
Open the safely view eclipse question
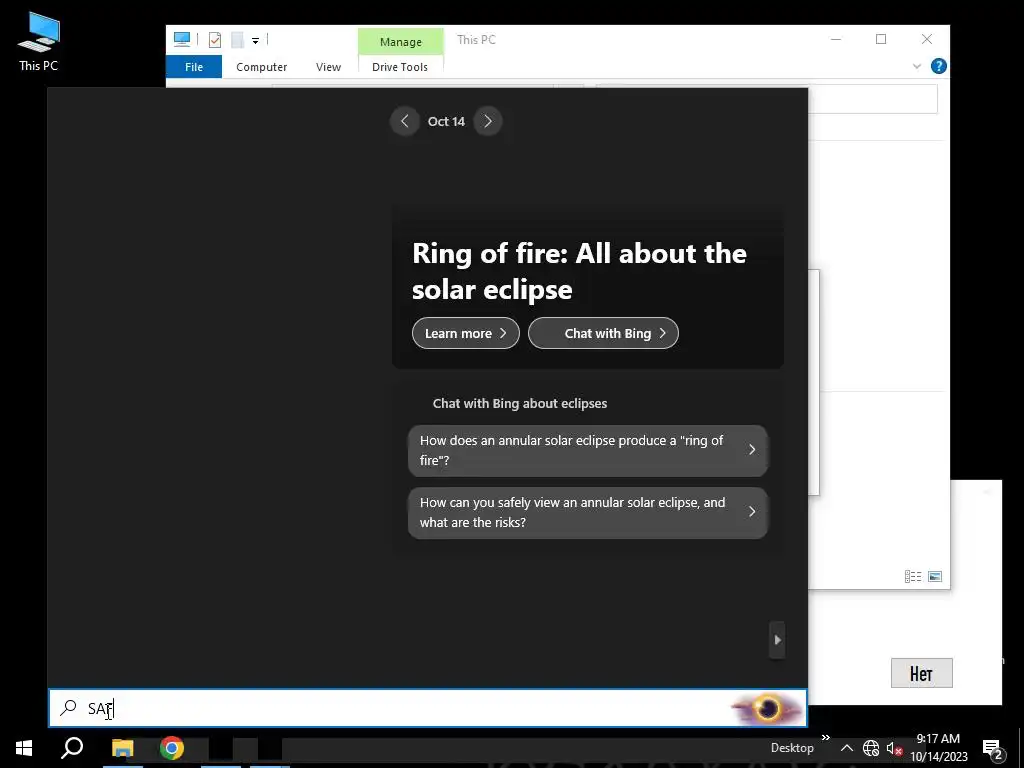tap(588, 513)
